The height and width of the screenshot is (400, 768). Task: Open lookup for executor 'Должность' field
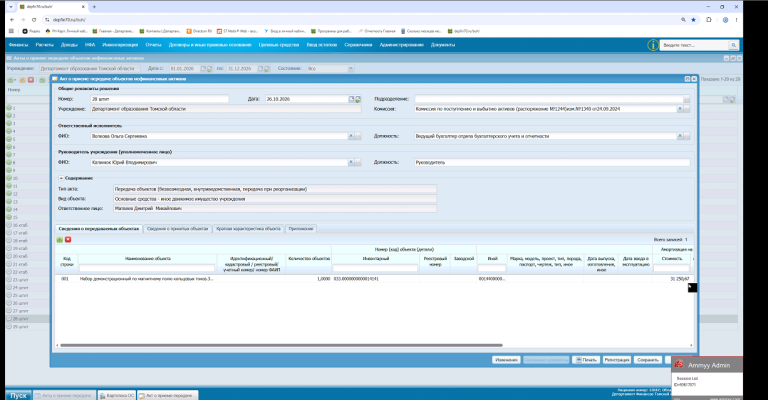[687, 136]
